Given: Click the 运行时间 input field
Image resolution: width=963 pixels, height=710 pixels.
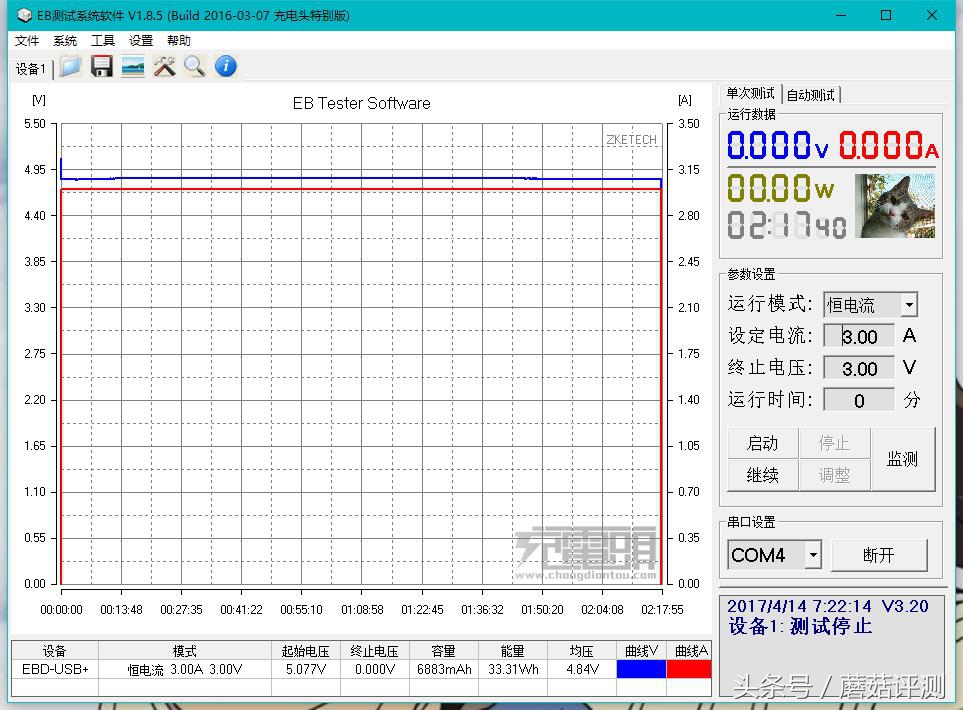Looking at the screenshot, I should [859, 400].
